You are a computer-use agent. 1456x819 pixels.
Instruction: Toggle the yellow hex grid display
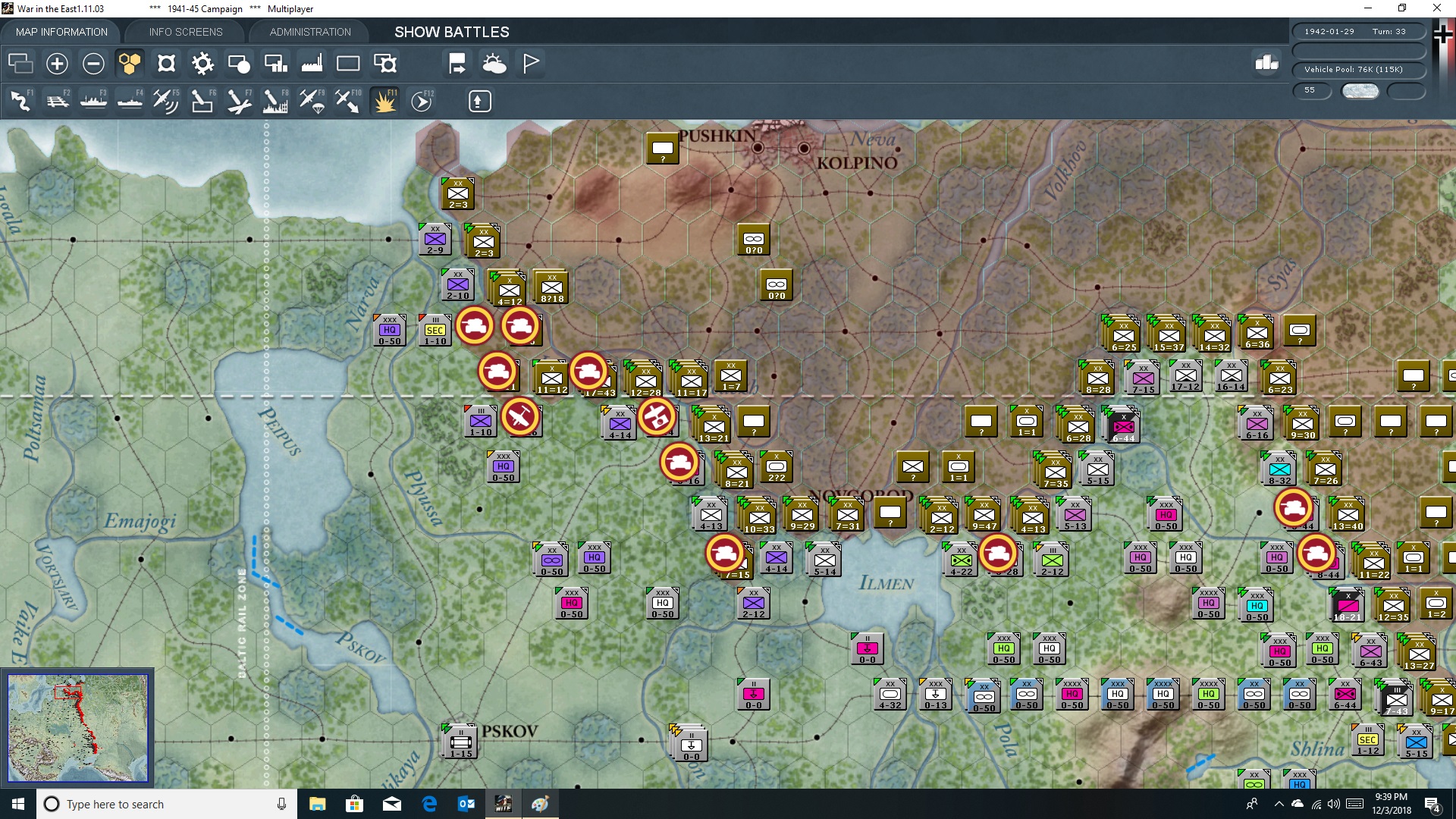coord(130,64)
